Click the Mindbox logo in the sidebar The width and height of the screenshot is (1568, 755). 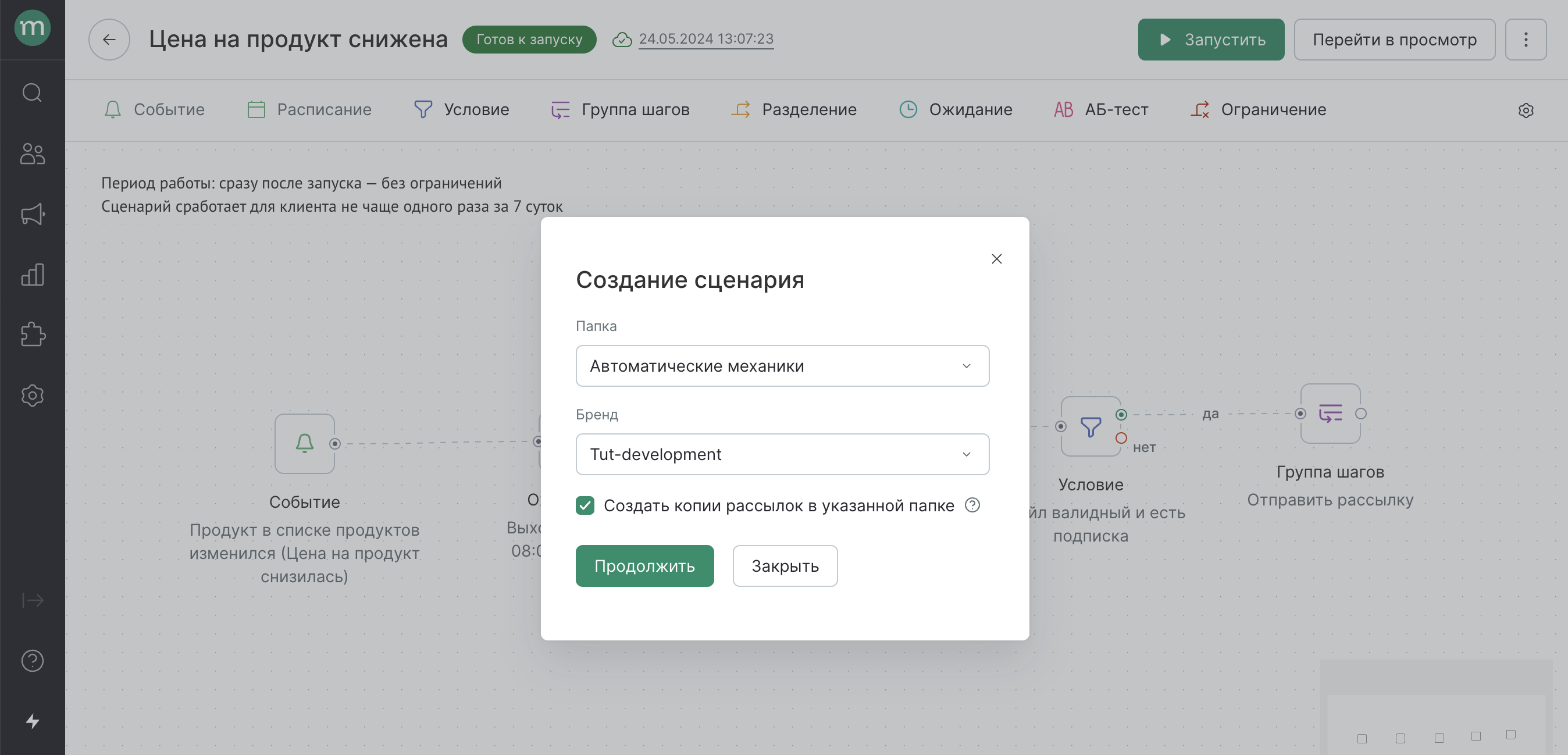tap(32, 27)
